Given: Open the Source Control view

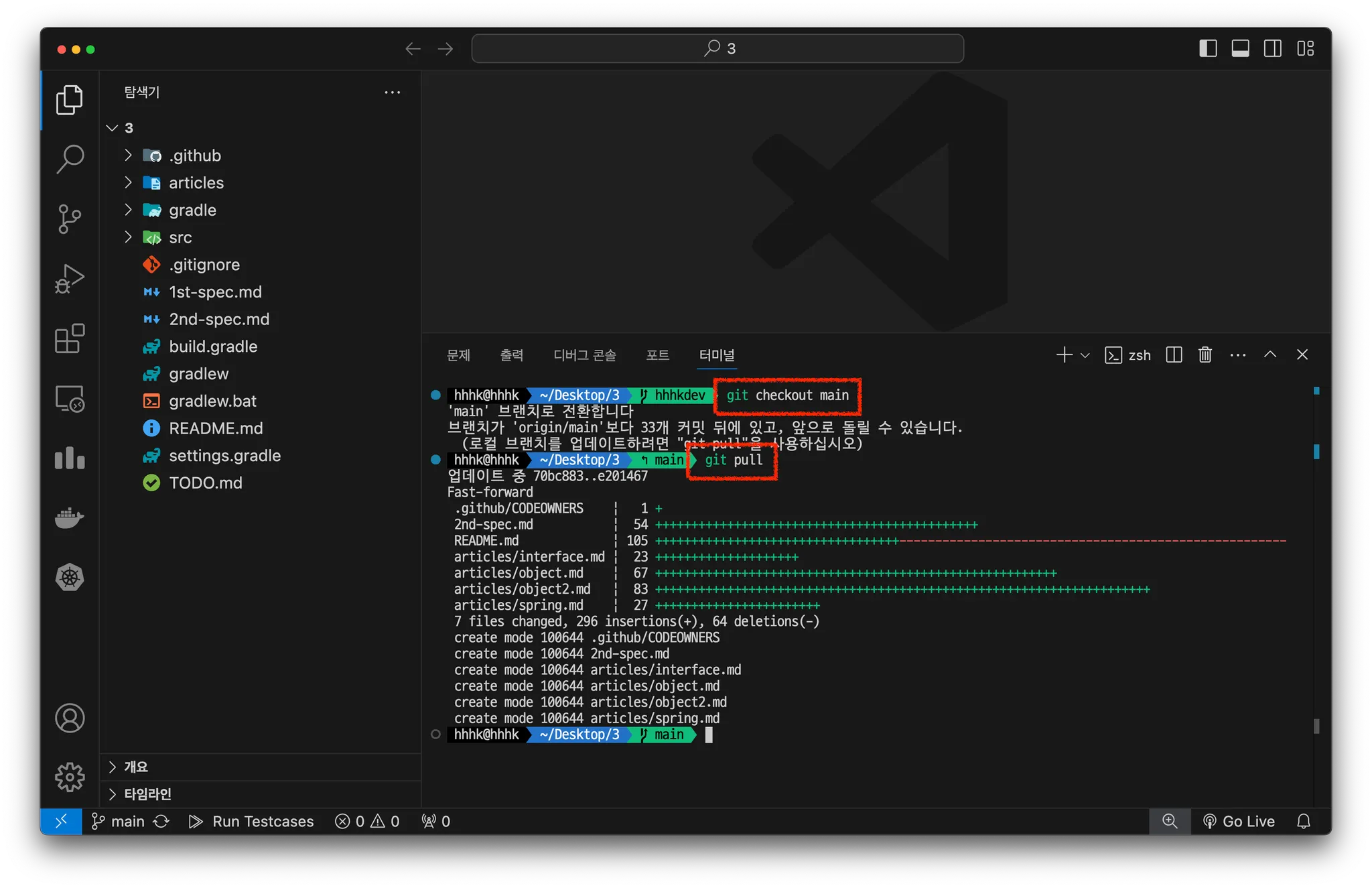Looking at the screenshot, I should (70, 218).
